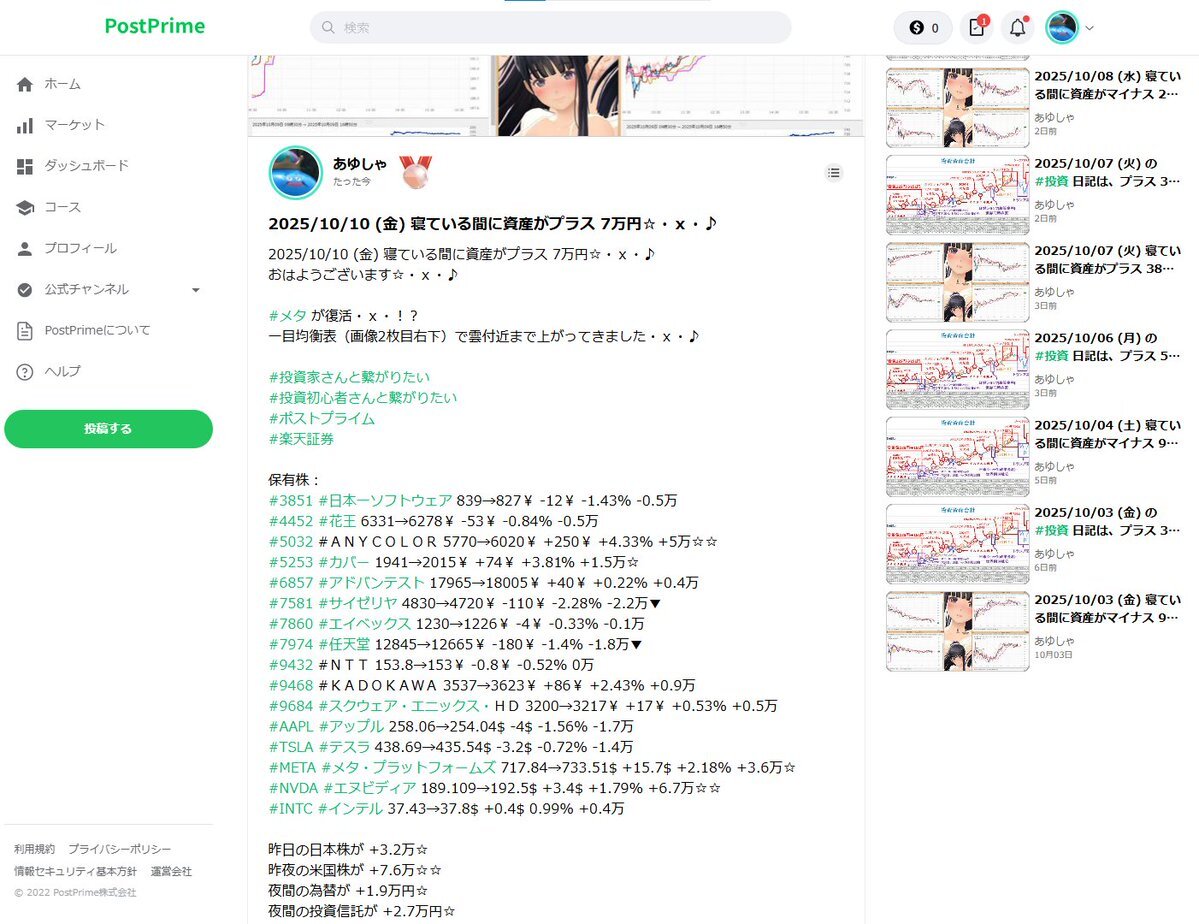The height and width of the screenshot is (924, 1199).
Task: Click the ダッシュボード grid icon
Action: pyautogui.click(x=24, y=166)
